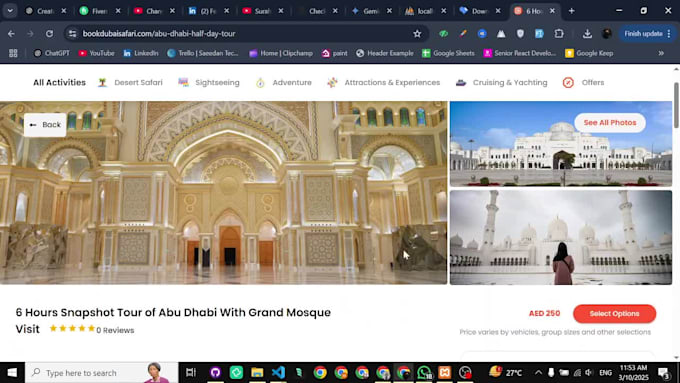
Task: Open ChatGPT bookmark
Action: coord(52,53)
